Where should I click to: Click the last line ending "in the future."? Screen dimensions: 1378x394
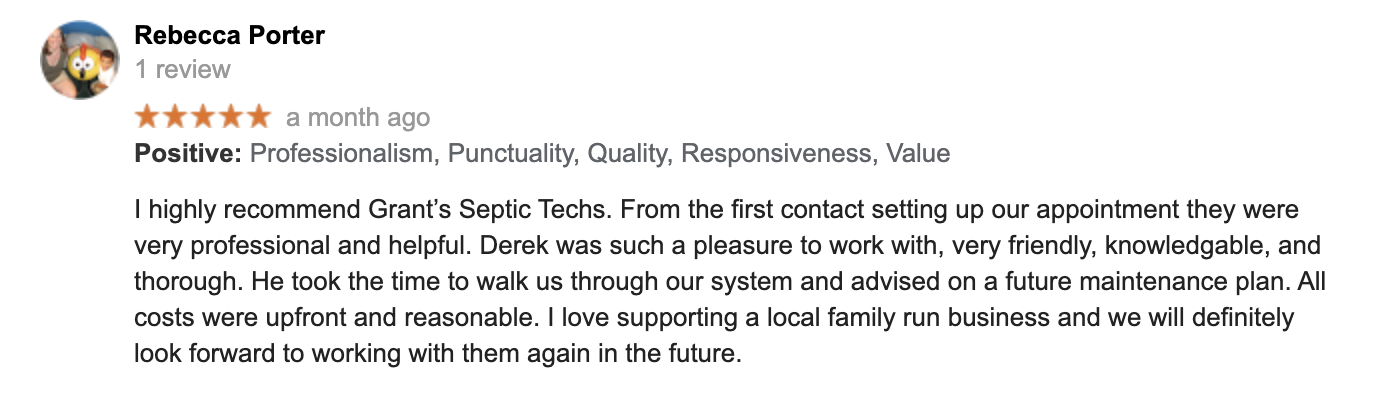(438, 354)
